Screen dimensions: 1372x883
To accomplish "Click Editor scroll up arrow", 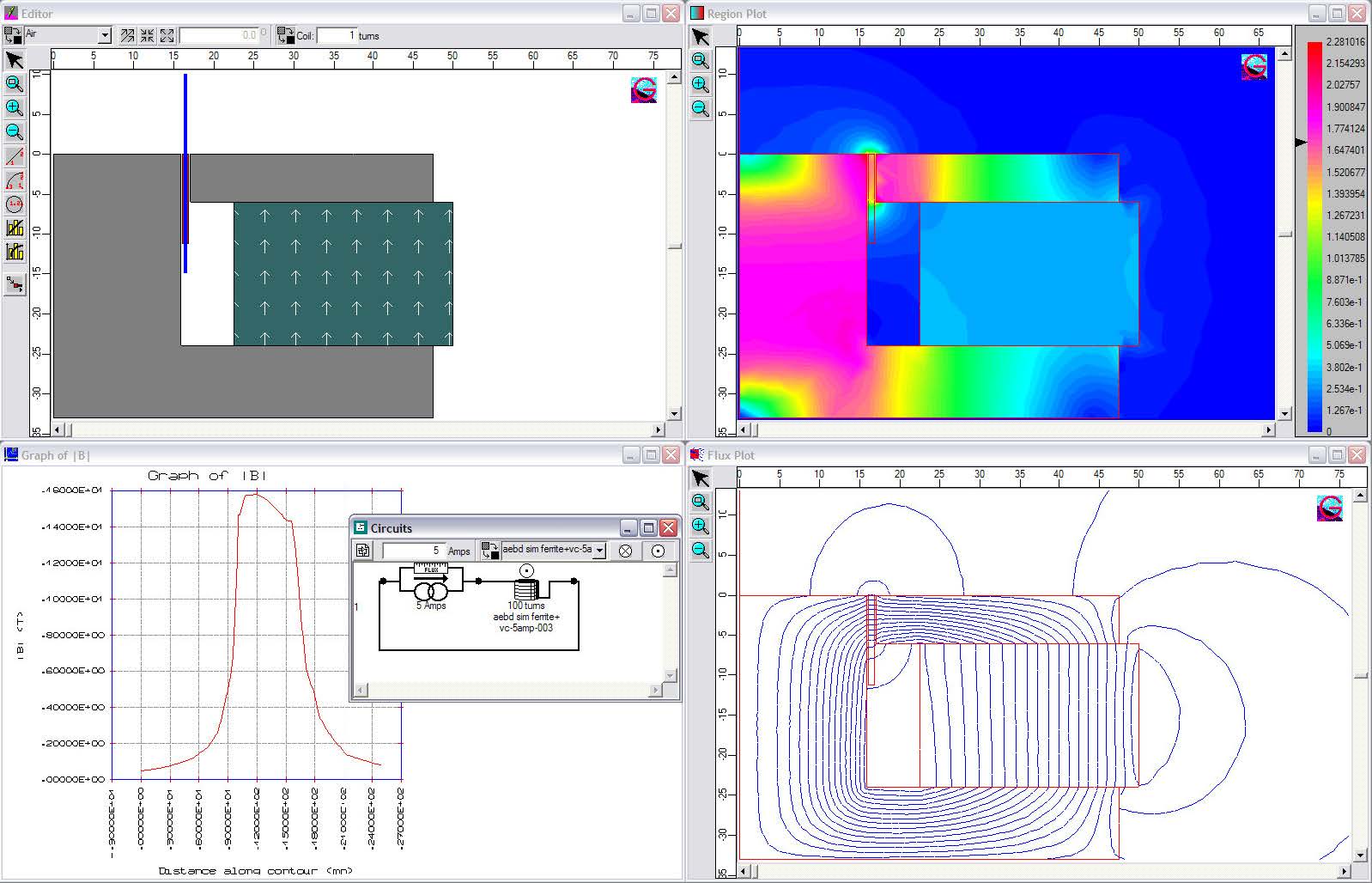I will point(674,77).
